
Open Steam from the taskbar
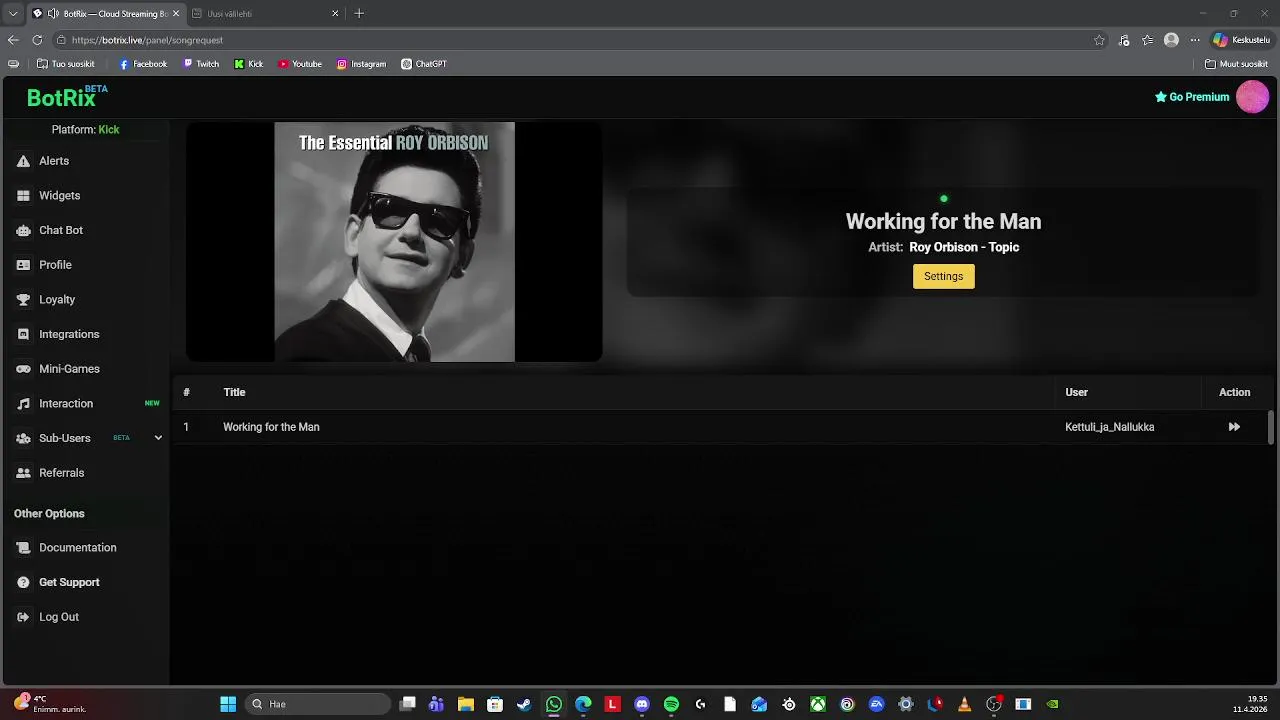[524, 704]
